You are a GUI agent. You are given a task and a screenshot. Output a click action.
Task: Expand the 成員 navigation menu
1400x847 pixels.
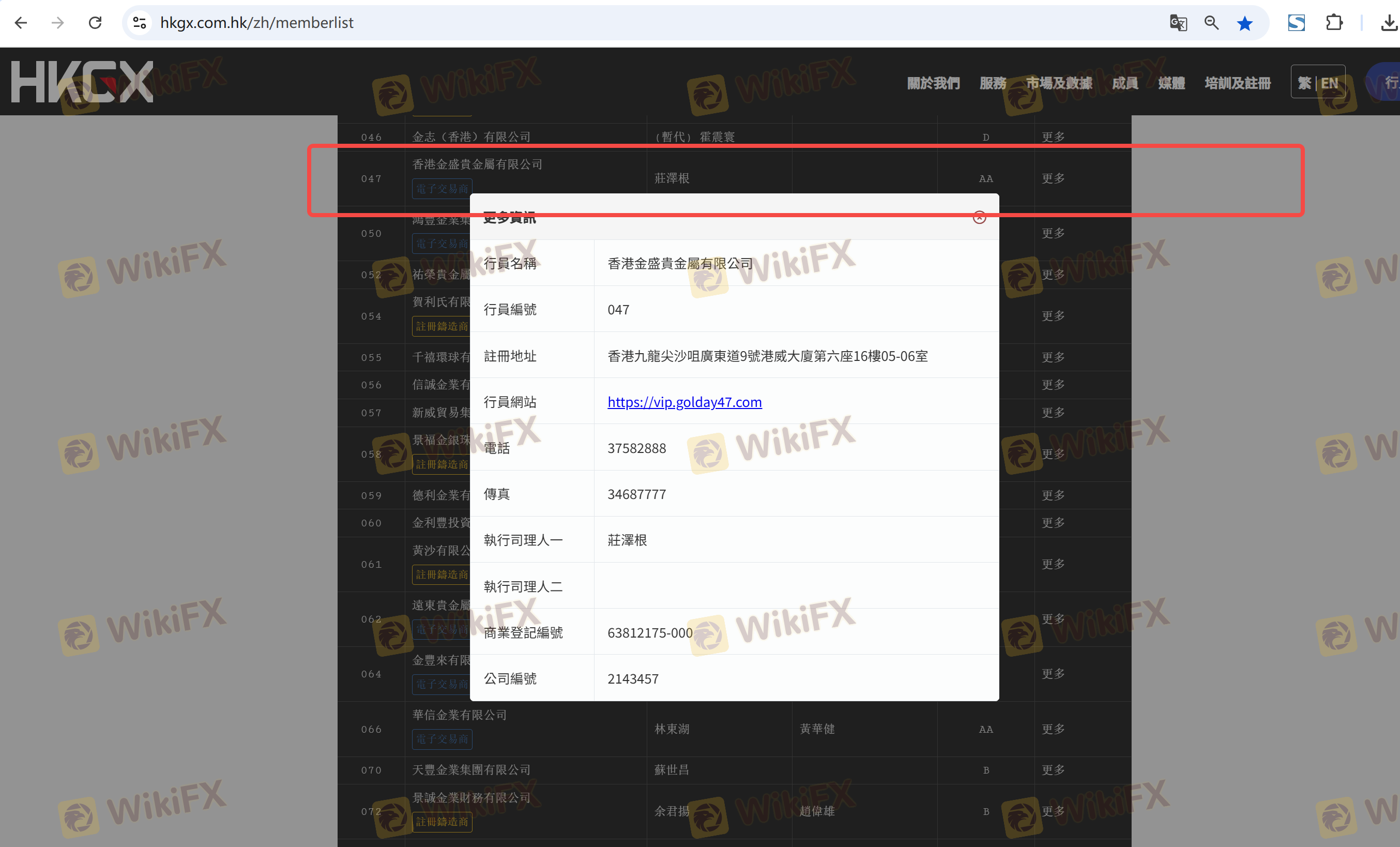click(x=1124, y=84)
